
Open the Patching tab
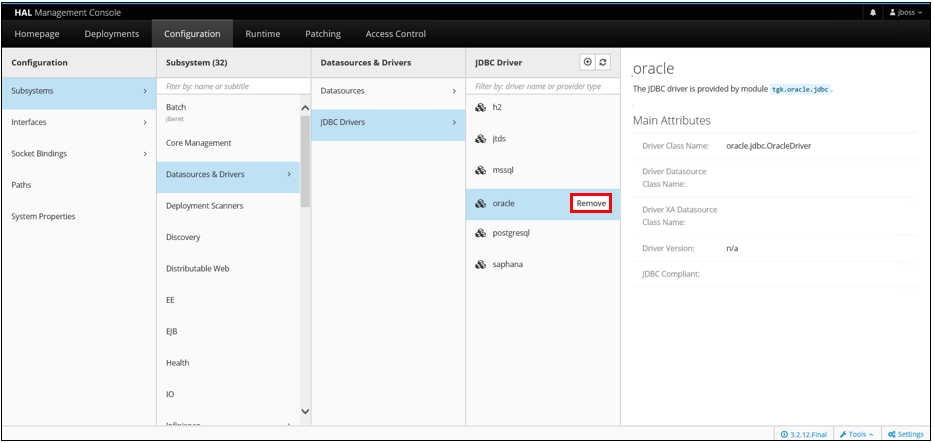click(323, 34)
